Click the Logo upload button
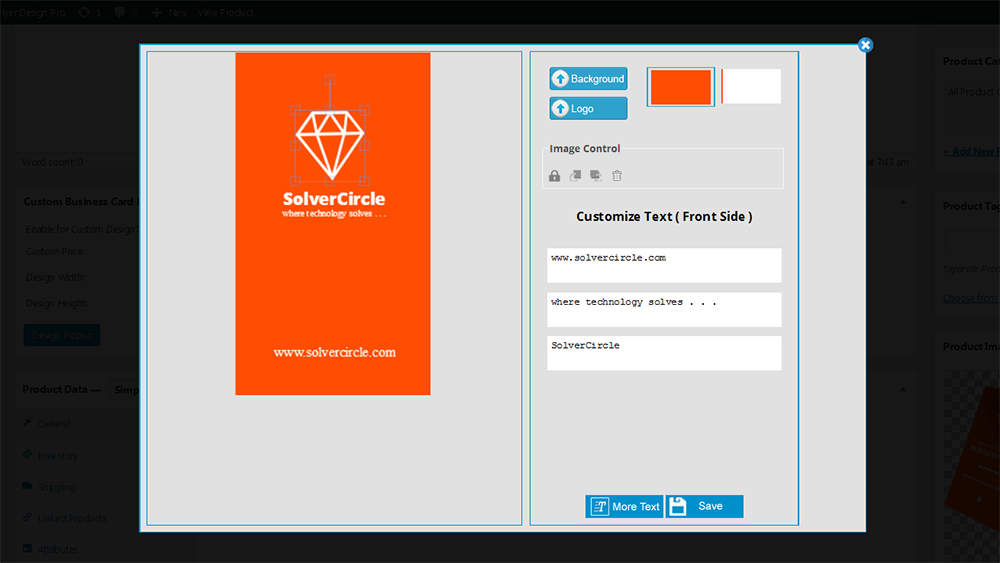The height and width of the screenshot is (563, 1000). coord(588,108)
